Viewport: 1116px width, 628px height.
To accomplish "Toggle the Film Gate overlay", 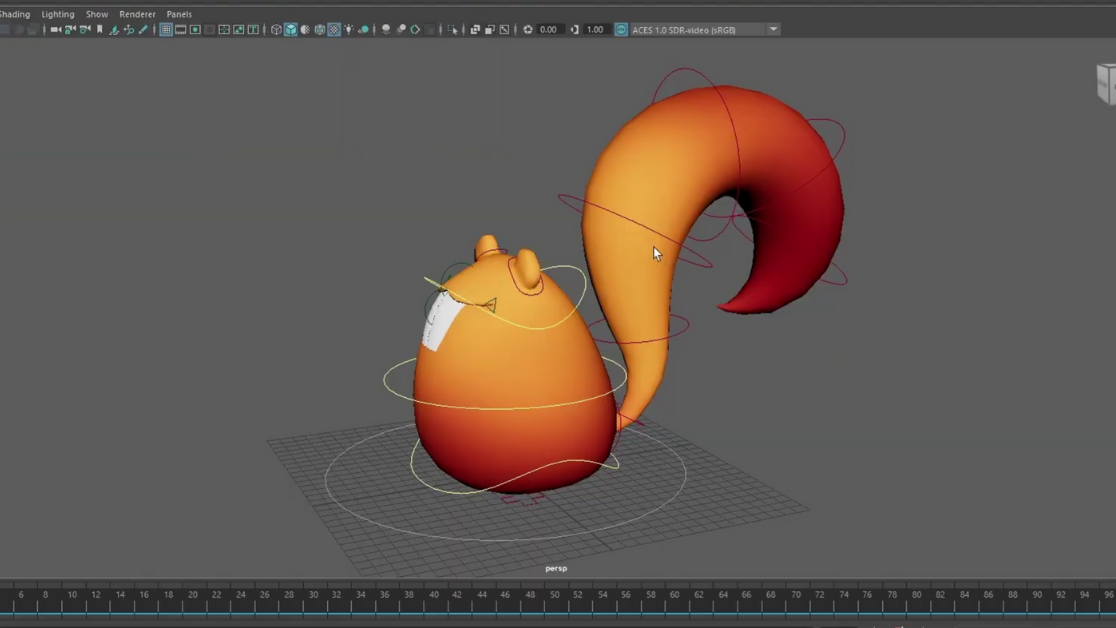I will (181, 30).
